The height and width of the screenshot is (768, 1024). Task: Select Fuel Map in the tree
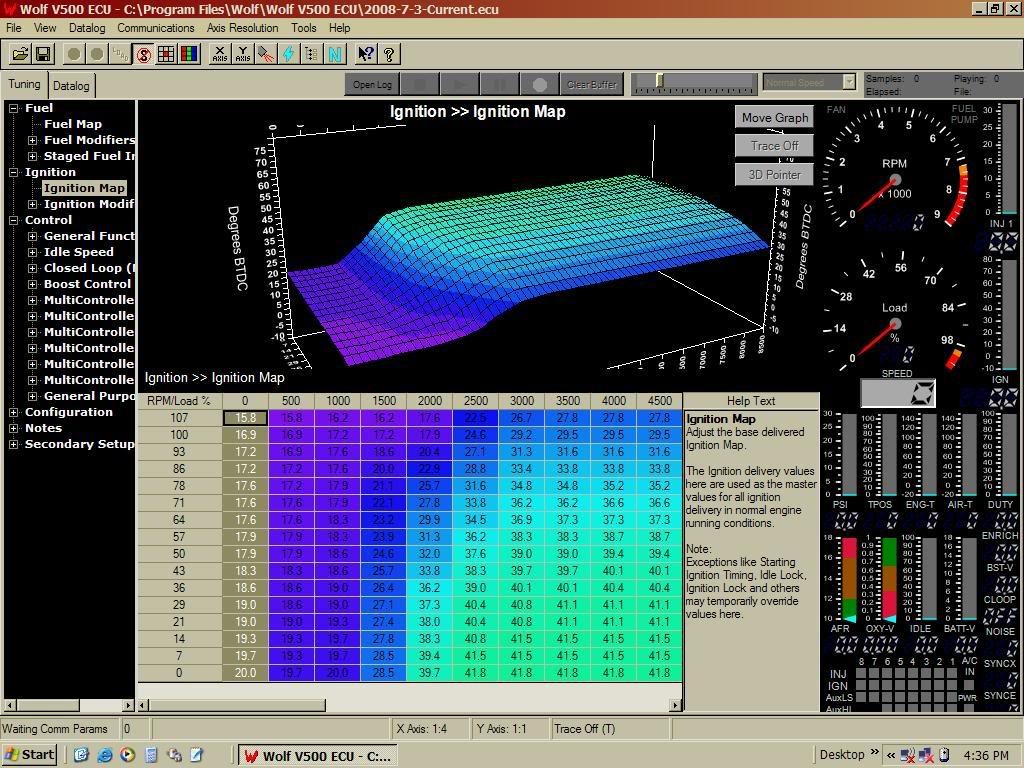pos(72,124)
